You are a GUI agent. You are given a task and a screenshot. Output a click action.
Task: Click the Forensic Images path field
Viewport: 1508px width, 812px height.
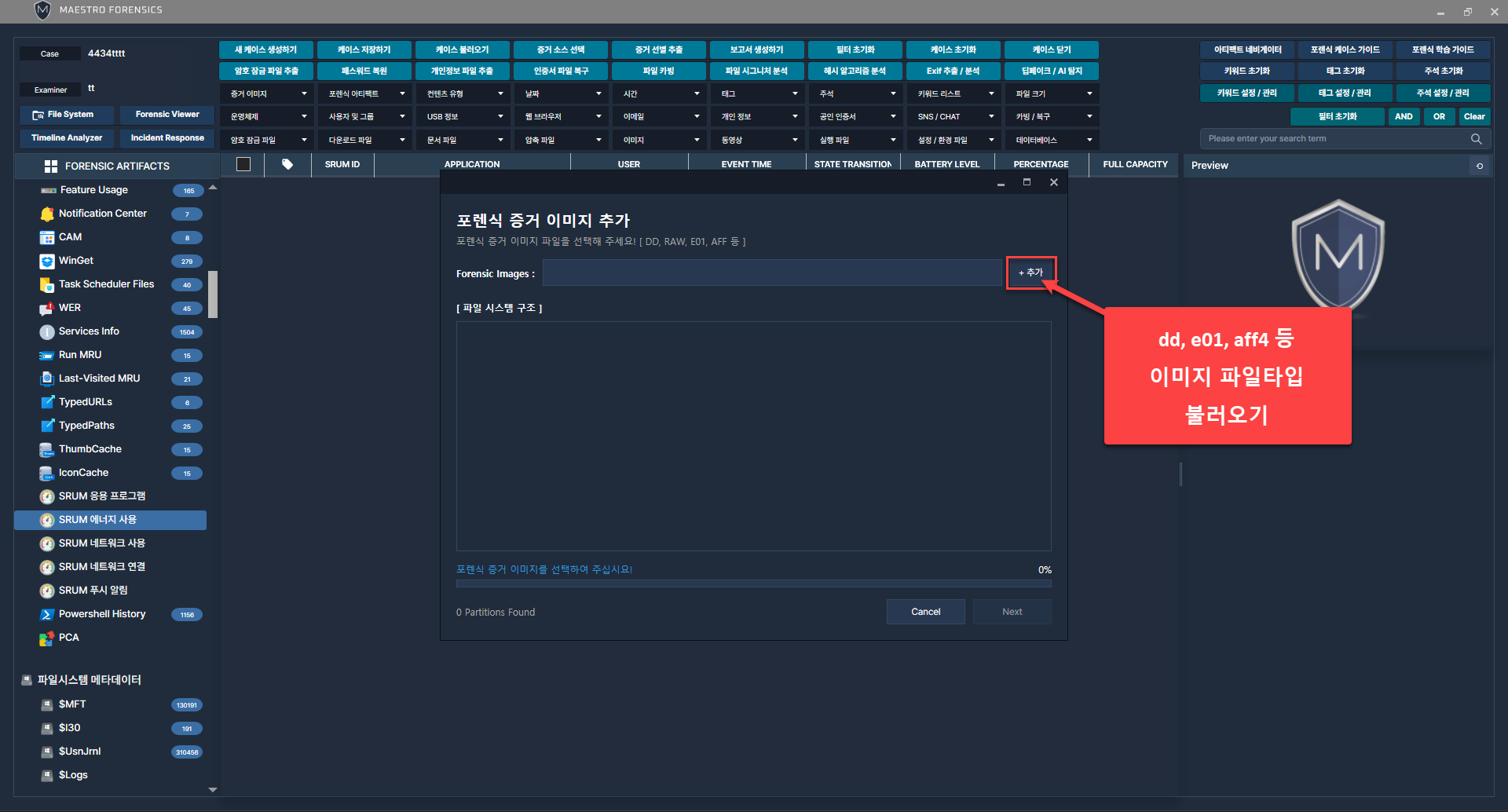tap(771, 273)
